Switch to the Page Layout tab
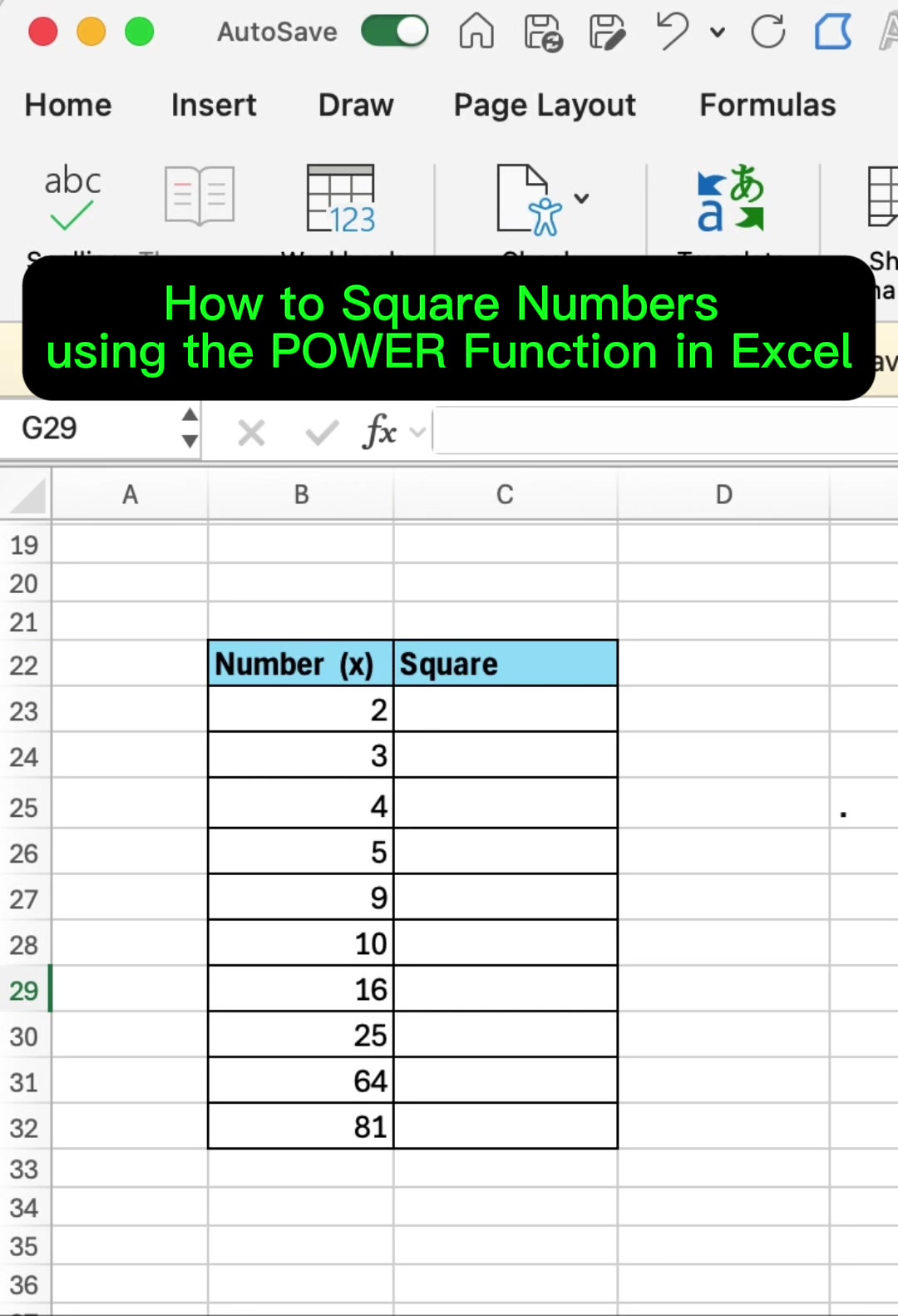 pyautogui.click(x=545, y=106)
